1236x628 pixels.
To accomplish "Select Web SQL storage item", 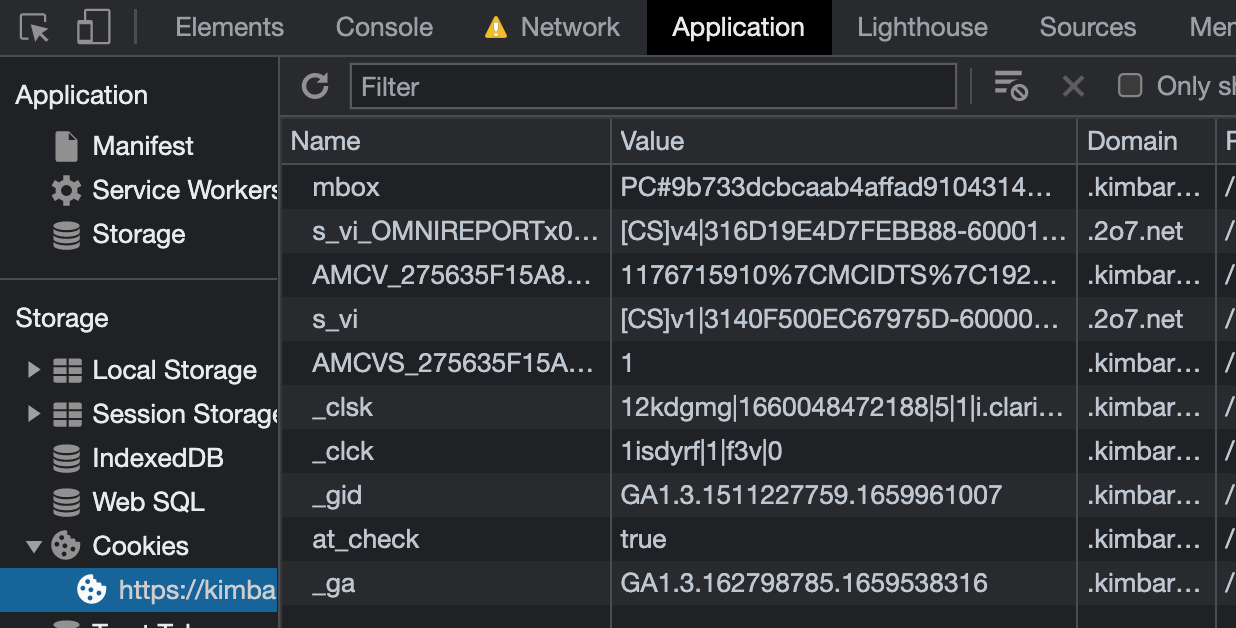I will [148, 502].
